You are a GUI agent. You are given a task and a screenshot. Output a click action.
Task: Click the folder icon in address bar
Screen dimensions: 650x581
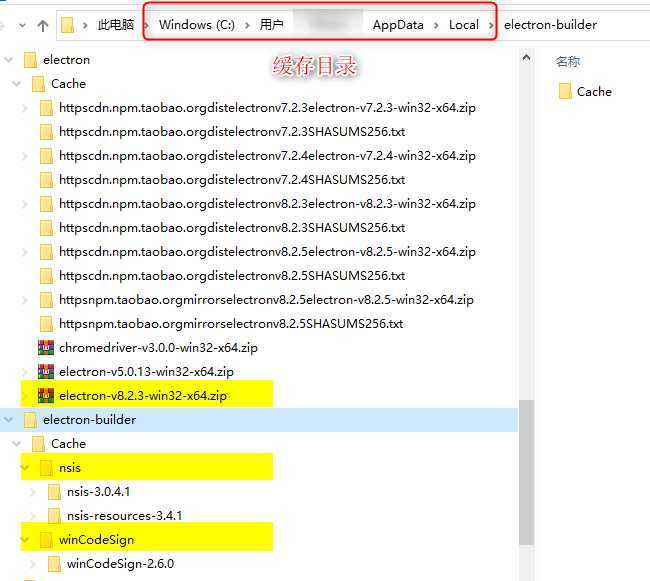coord(68,25)
